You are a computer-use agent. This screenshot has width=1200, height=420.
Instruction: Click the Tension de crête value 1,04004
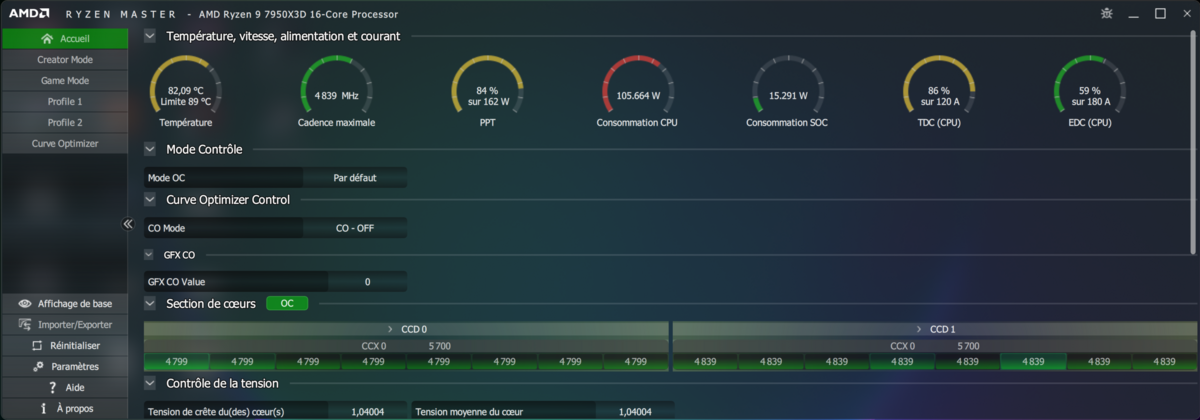pos(368,411)
